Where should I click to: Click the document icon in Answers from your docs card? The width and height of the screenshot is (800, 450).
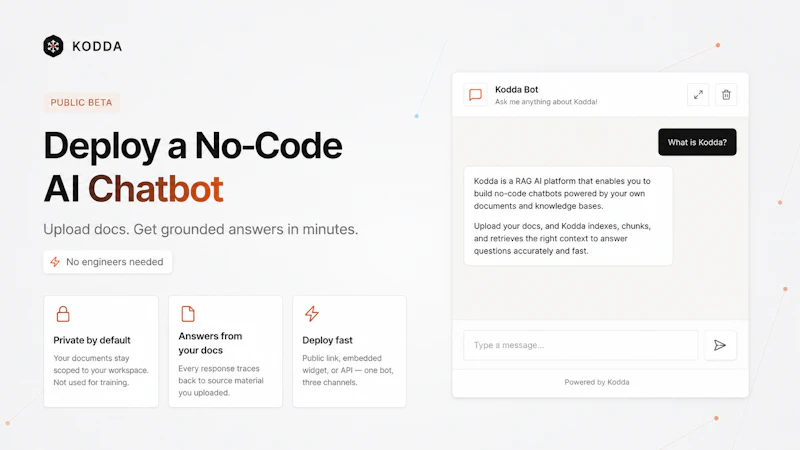click(x=188, y=314)
